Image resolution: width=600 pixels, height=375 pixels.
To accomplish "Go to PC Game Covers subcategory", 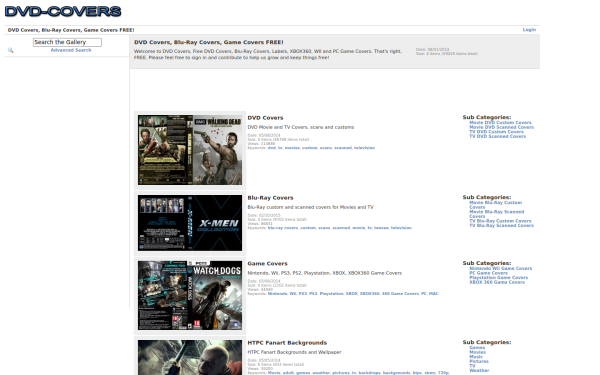I will click(x=489, y=273).
